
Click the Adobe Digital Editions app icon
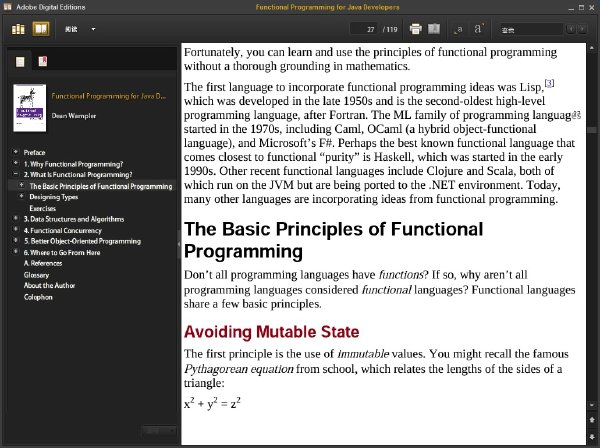[7, 7]
